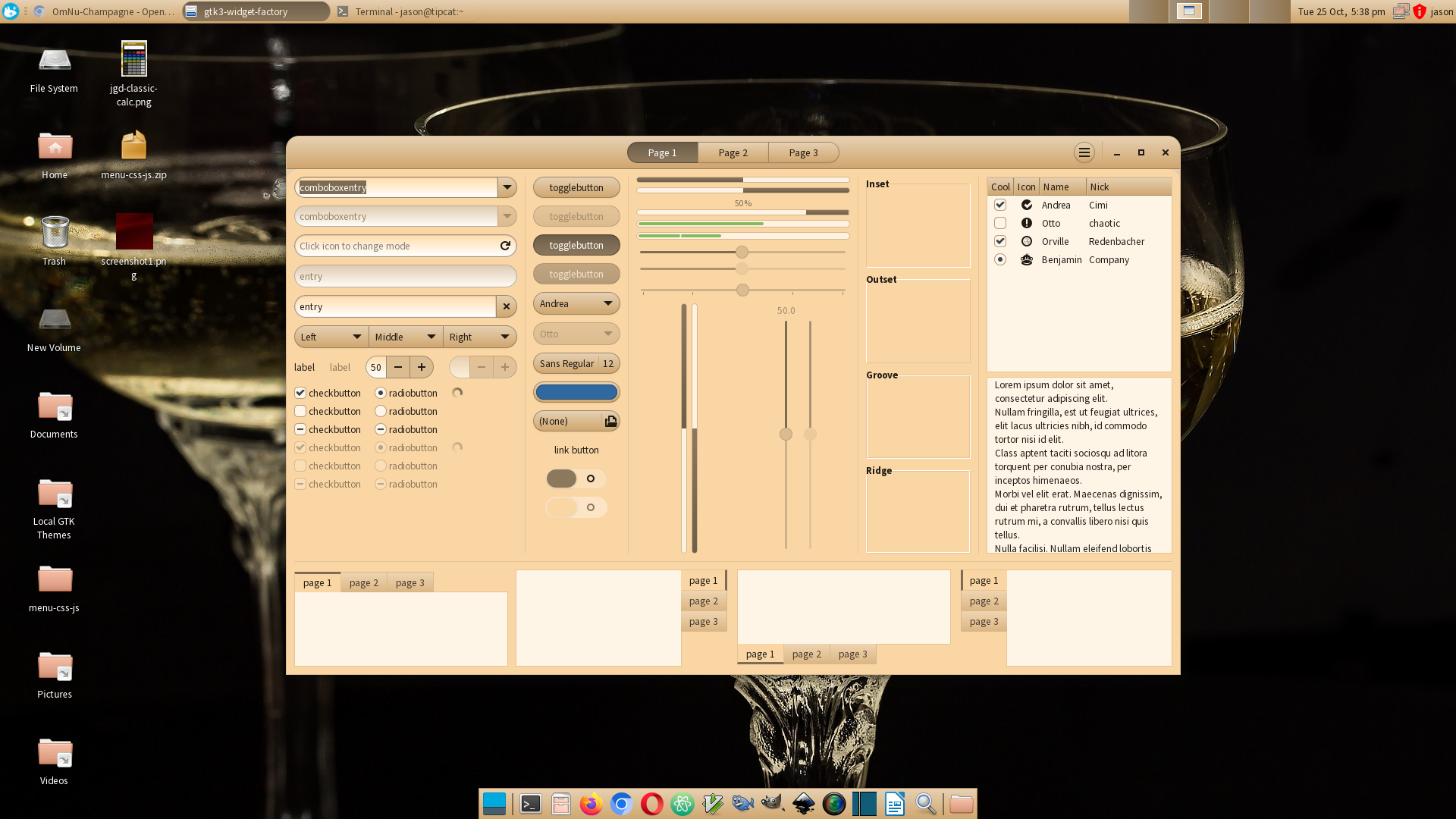Expand the first comboboxentry dropdown arrow

507,187
